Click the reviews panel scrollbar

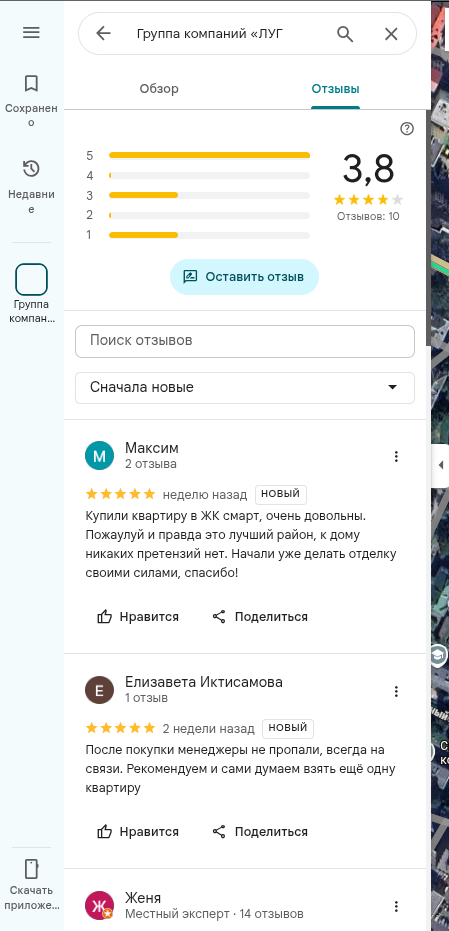click(x=428, y=227)
